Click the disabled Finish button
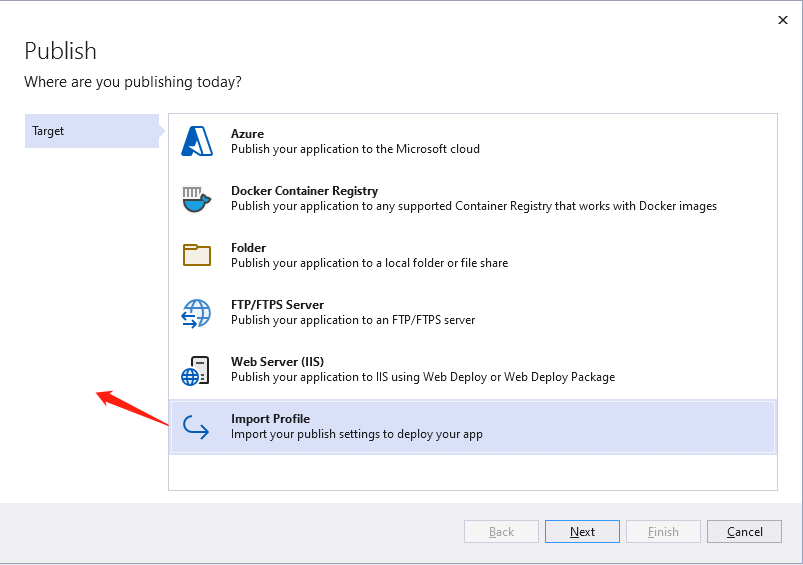803x565 pixels. click(x=663, y=532)
